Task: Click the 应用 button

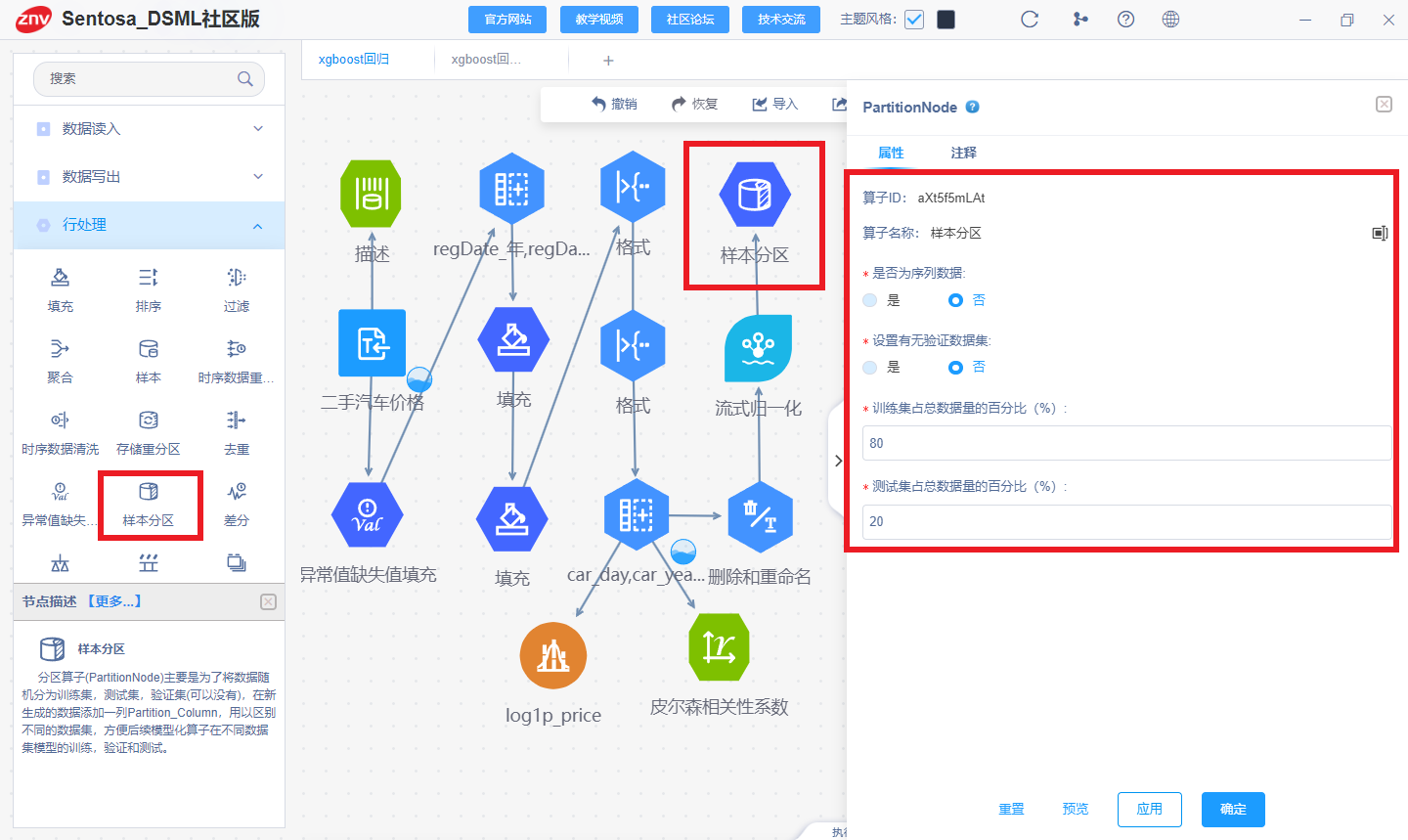Action: pyautogui.click(x=1150, y=810)
